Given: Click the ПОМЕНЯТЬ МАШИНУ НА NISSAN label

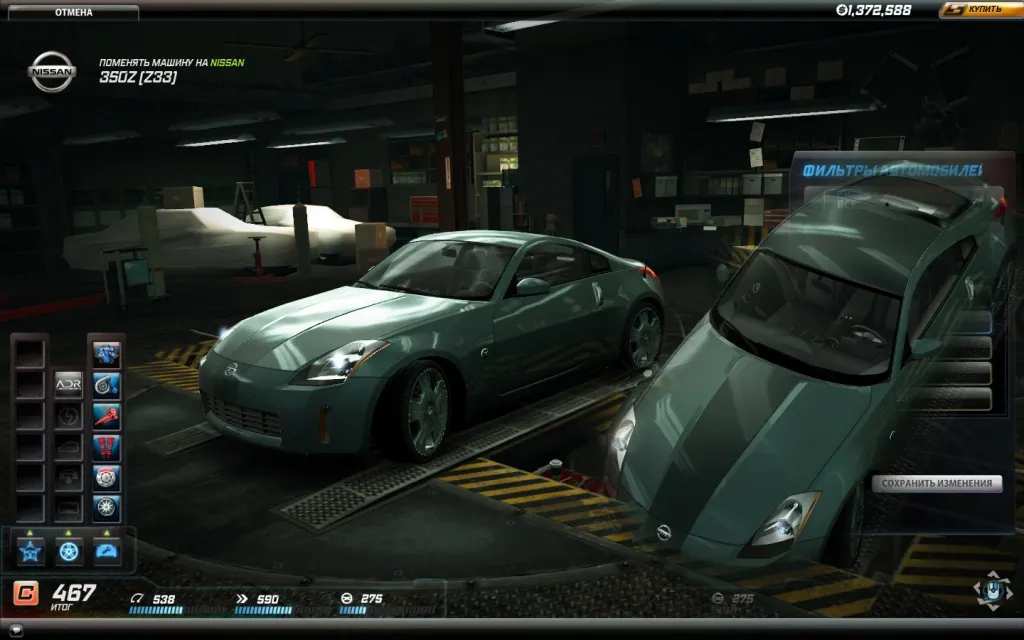Looking at the screenshot, I should click(x=172, y=63).
